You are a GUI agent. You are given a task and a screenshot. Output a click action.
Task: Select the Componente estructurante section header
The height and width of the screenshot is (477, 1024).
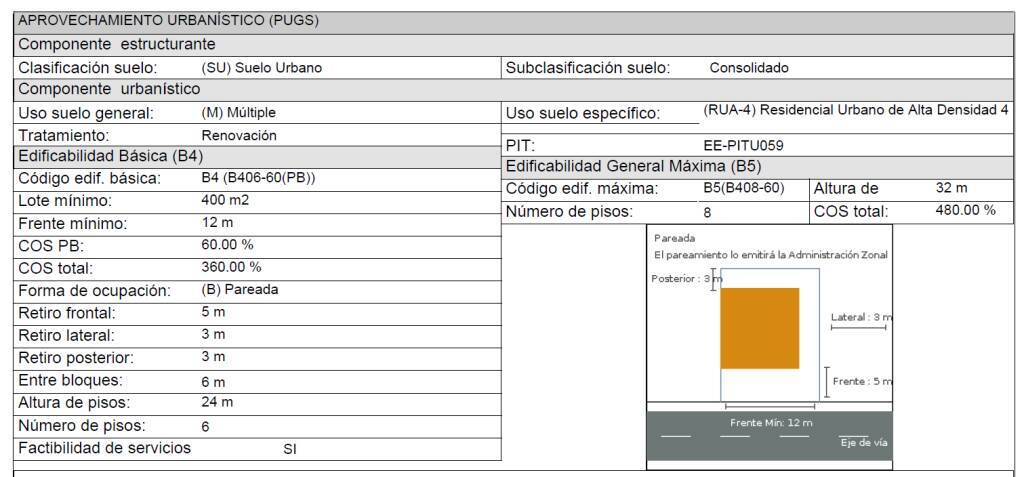click(513, 45)
